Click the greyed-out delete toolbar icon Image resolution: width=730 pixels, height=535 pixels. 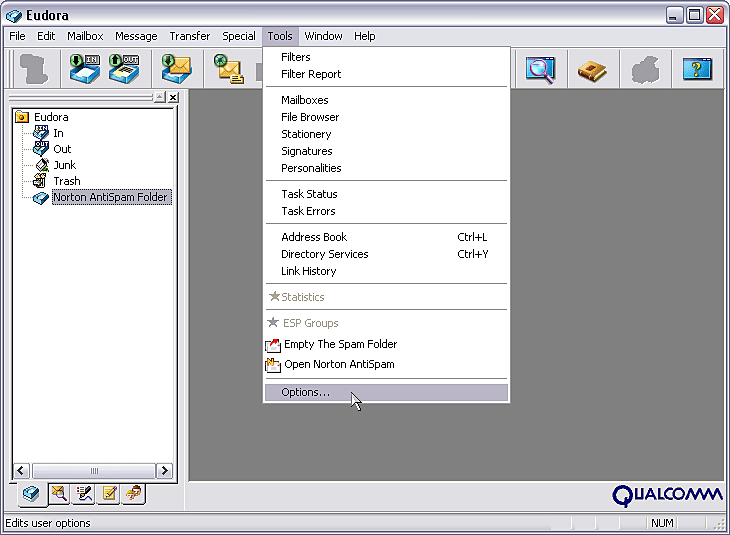coord(34,69)
